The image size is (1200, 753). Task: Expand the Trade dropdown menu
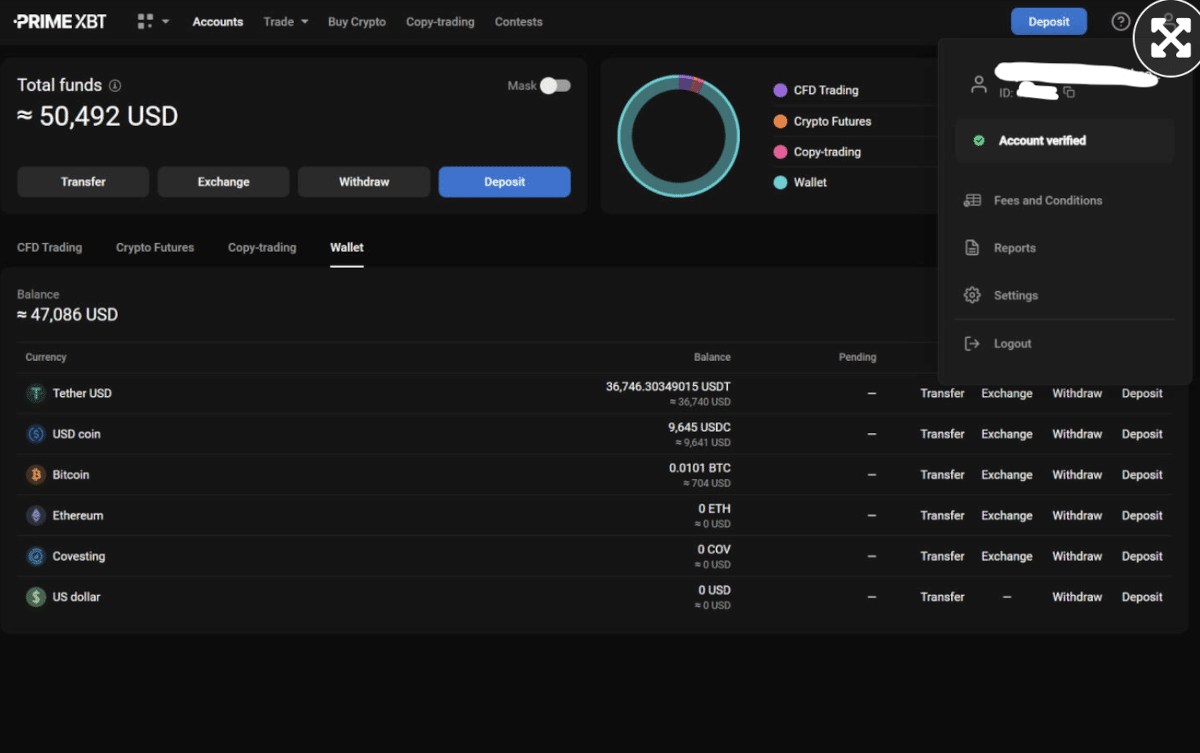[x=286, y=21]
